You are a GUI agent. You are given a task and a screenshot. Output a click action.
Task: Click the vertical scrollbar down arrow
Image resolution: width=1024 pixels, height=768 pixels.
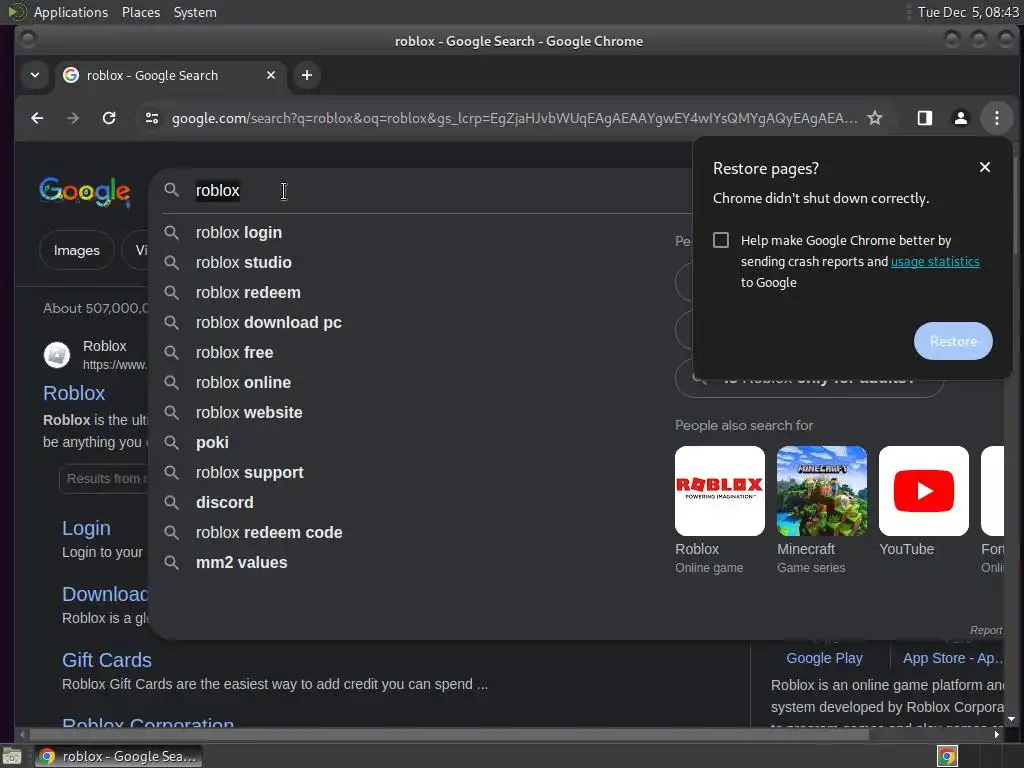(x=1011, y=719)
